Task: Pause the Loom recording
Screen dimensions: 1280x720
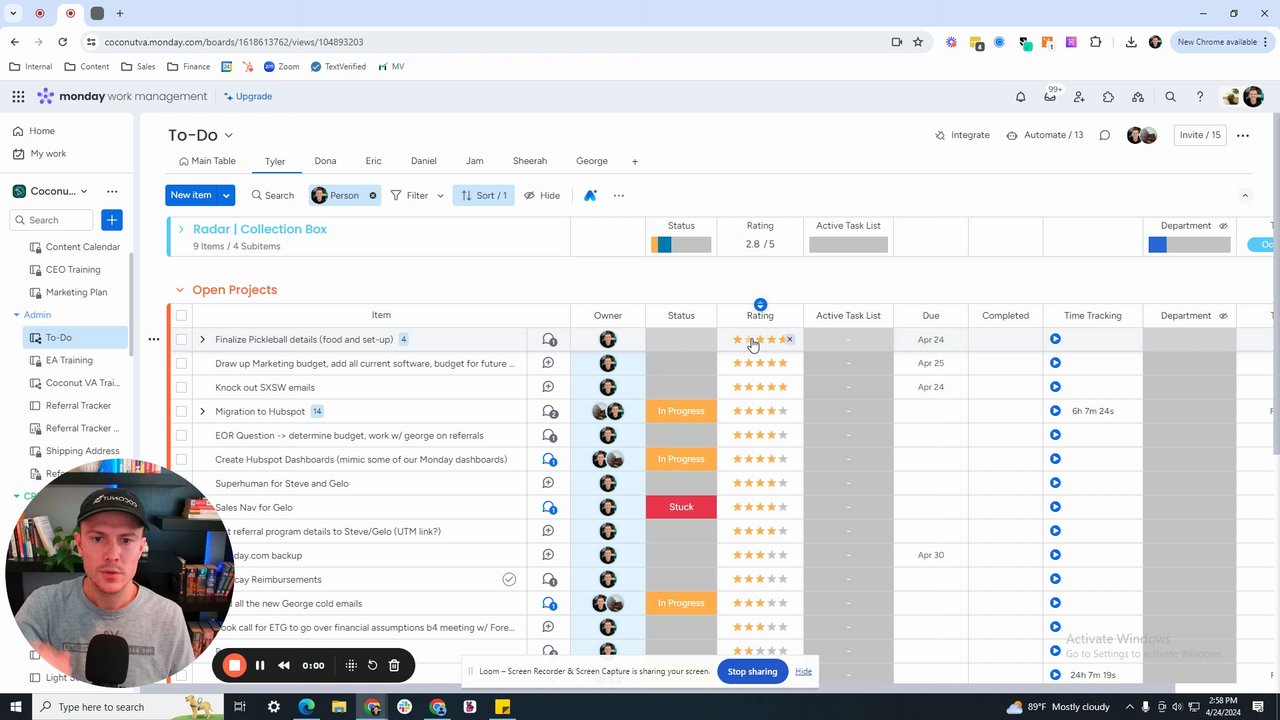Action: point(260,665)
